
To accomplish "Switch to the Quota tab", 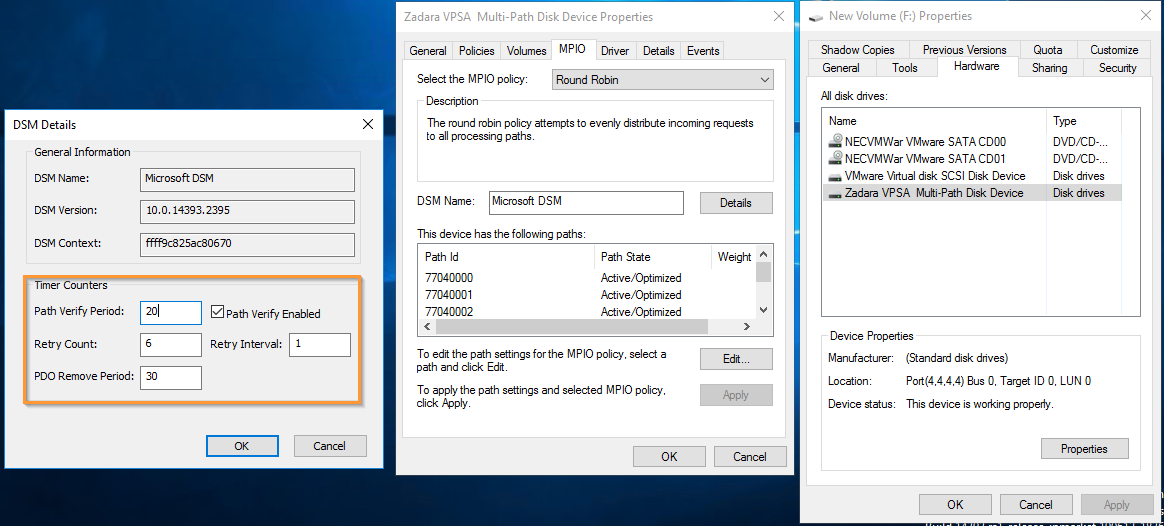I will 1047,50.
